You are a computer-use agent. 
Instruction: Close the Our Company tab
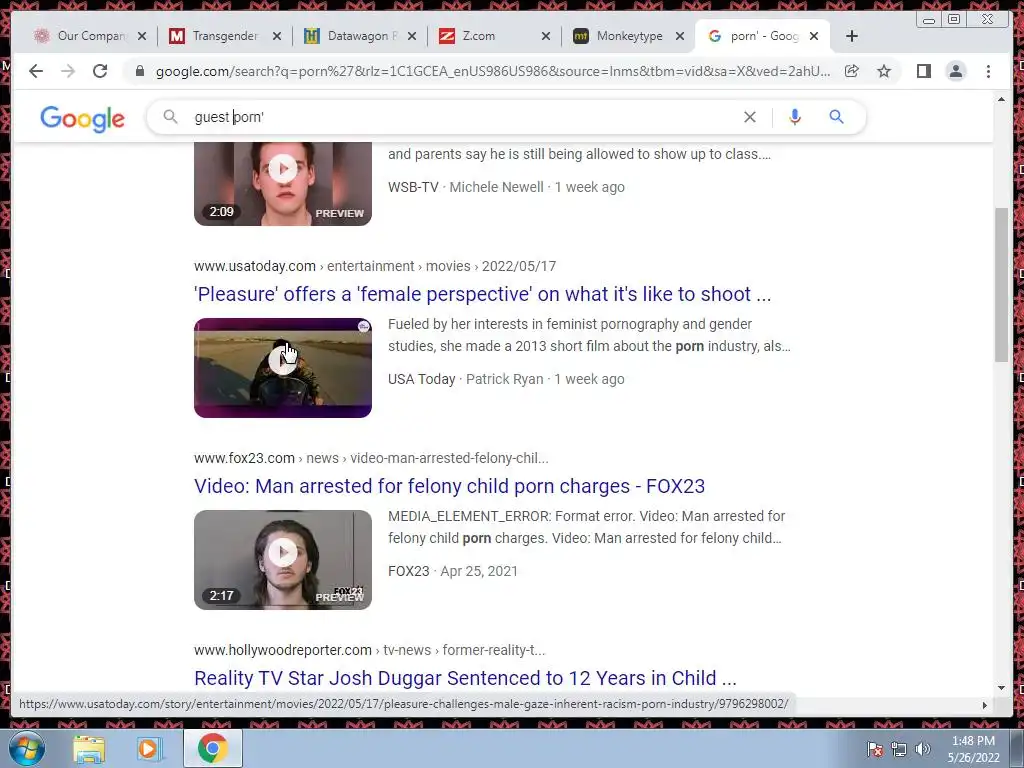point(142,36)
